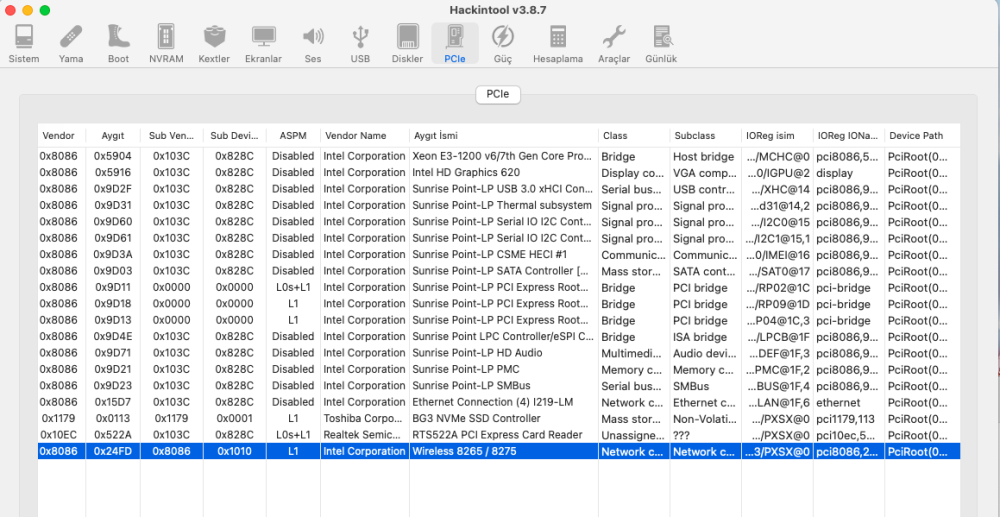Click the pci1179,113 IOReg IOName cell
Viewport: 1000px width, 517px height.
[x=848, y=418]
